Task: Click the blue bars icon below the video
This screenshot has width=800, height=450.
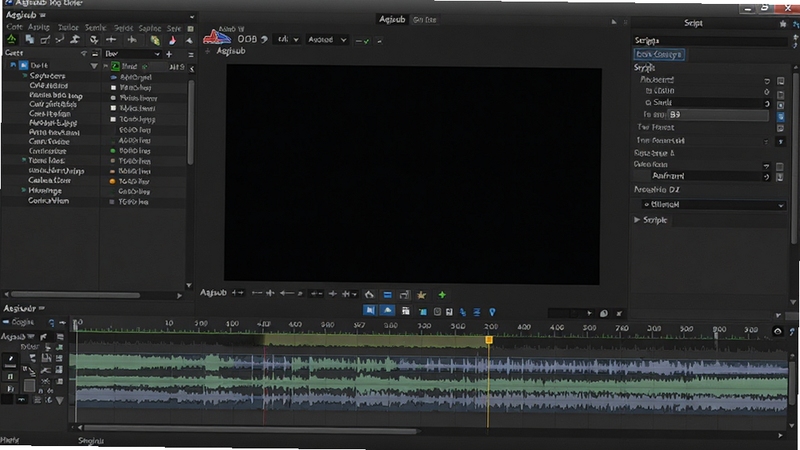Action: [387, 295]
